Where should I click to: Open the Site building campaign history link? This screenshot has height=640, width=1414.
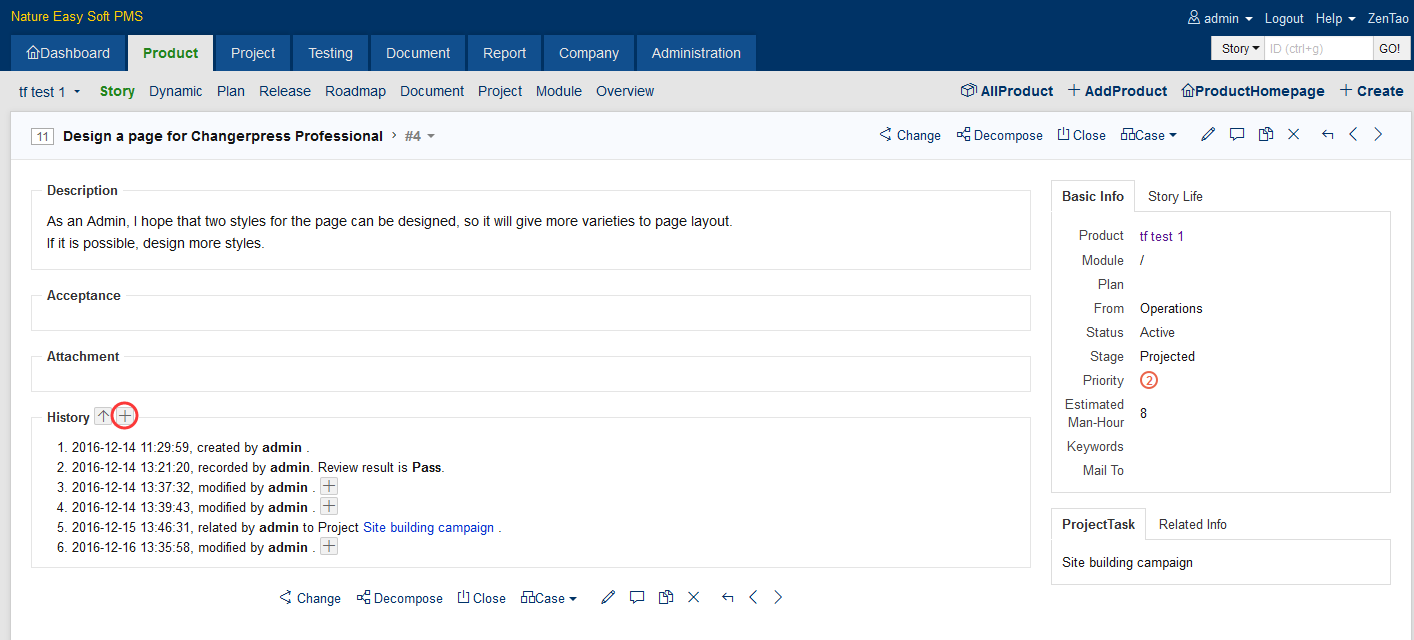point(428,527)
